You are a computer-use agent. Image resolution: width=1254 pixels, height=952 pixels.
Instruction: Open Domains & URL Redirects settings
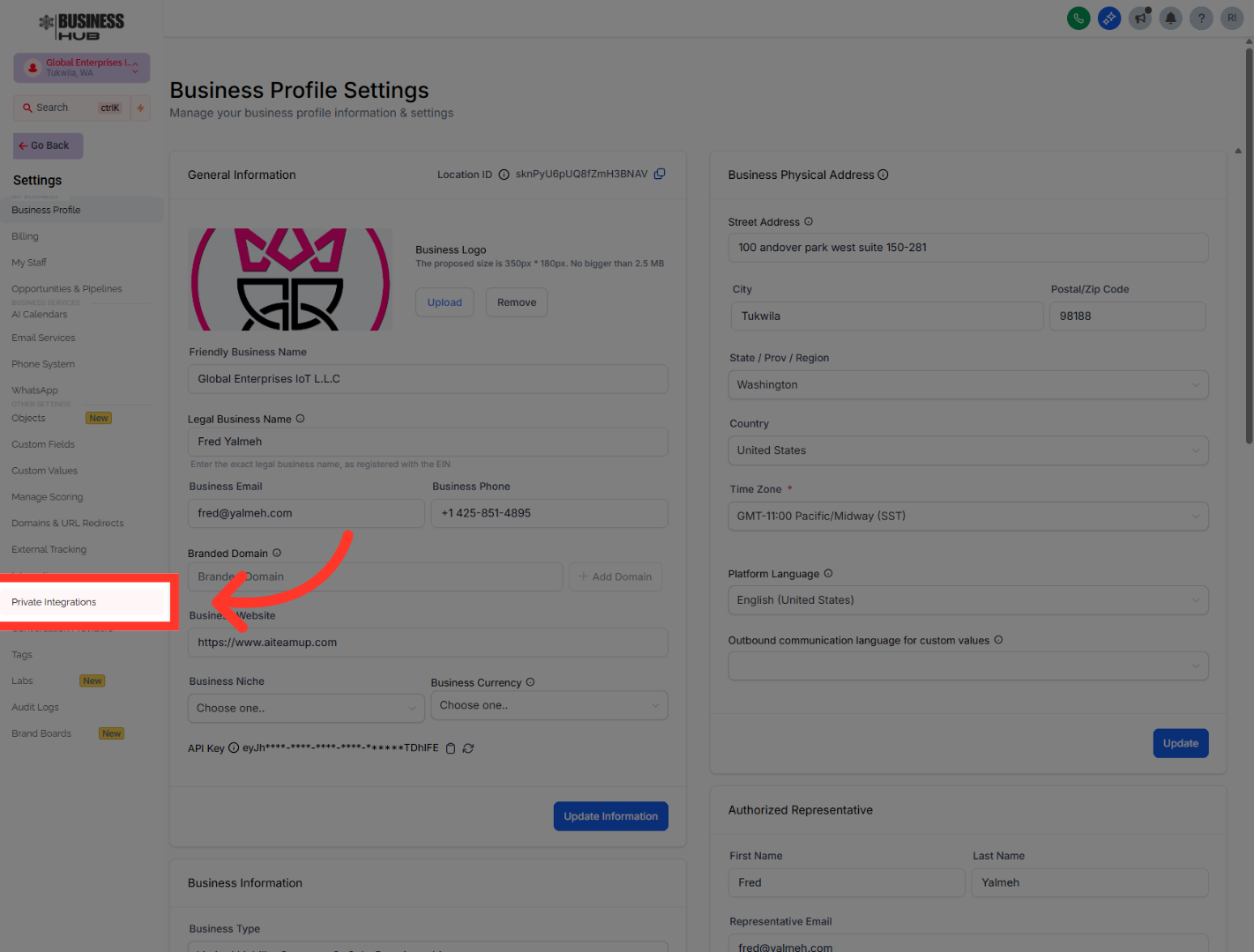click(x=68, y=524)
